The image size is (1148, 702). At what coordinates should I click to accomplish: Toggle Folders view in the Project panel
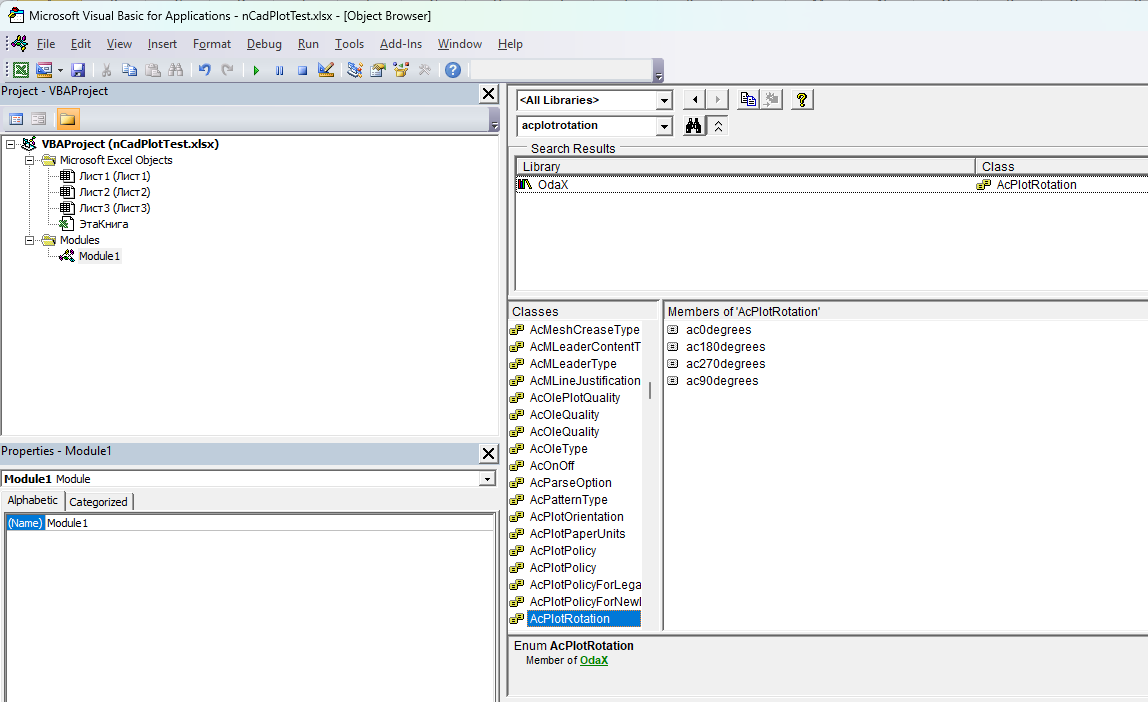click(x=67, y=119)
